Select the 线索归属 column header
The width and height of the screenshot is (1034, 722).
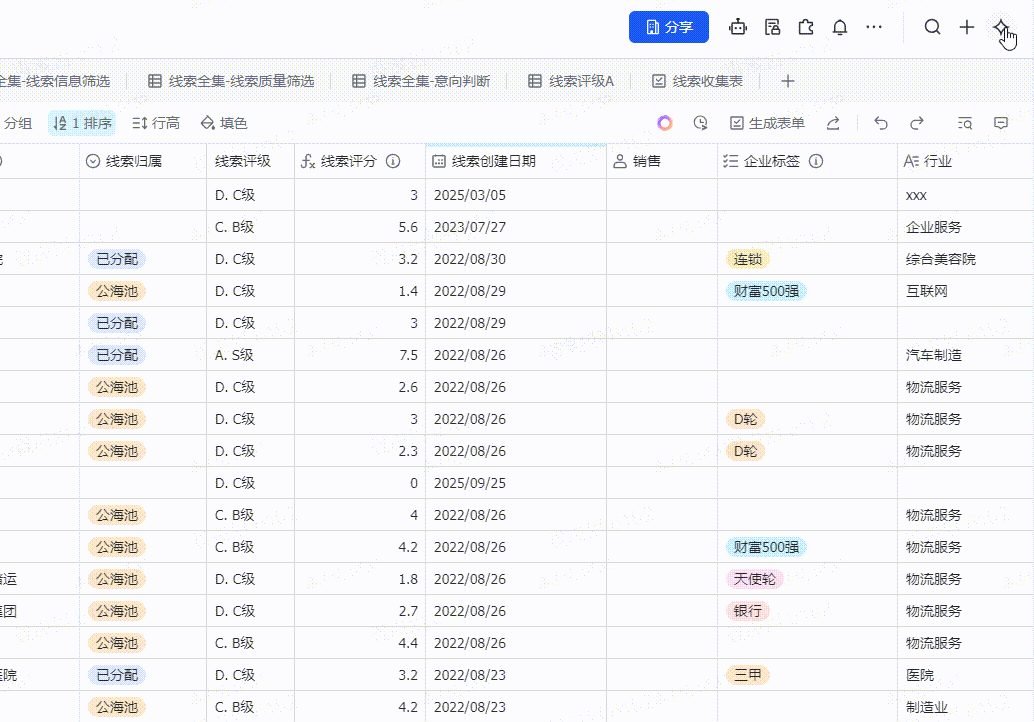pyautogui.click(x=143, y=162)
